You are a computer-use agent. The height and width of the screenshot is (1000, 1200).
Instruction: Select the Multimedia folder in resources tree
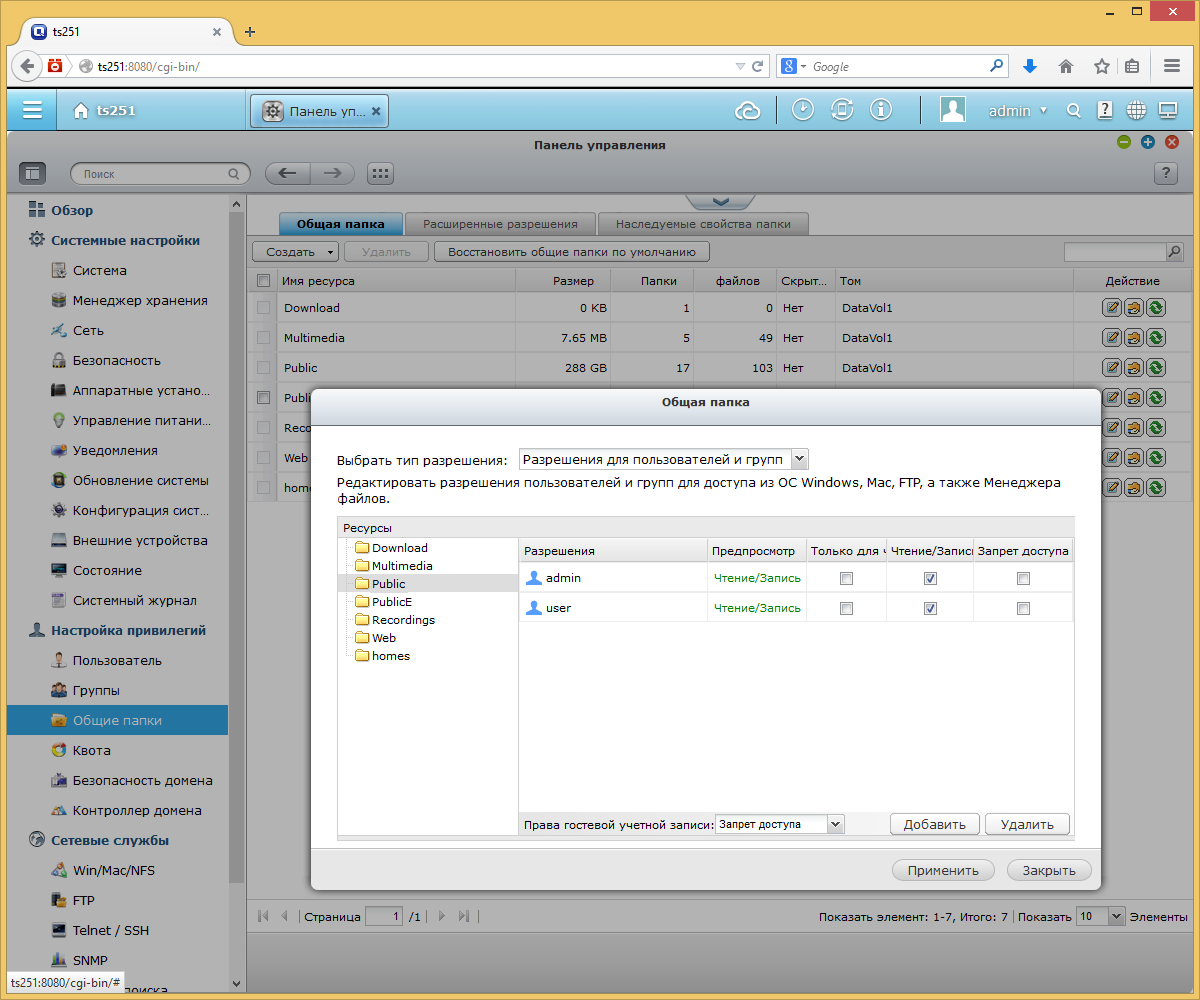(402, 566)
